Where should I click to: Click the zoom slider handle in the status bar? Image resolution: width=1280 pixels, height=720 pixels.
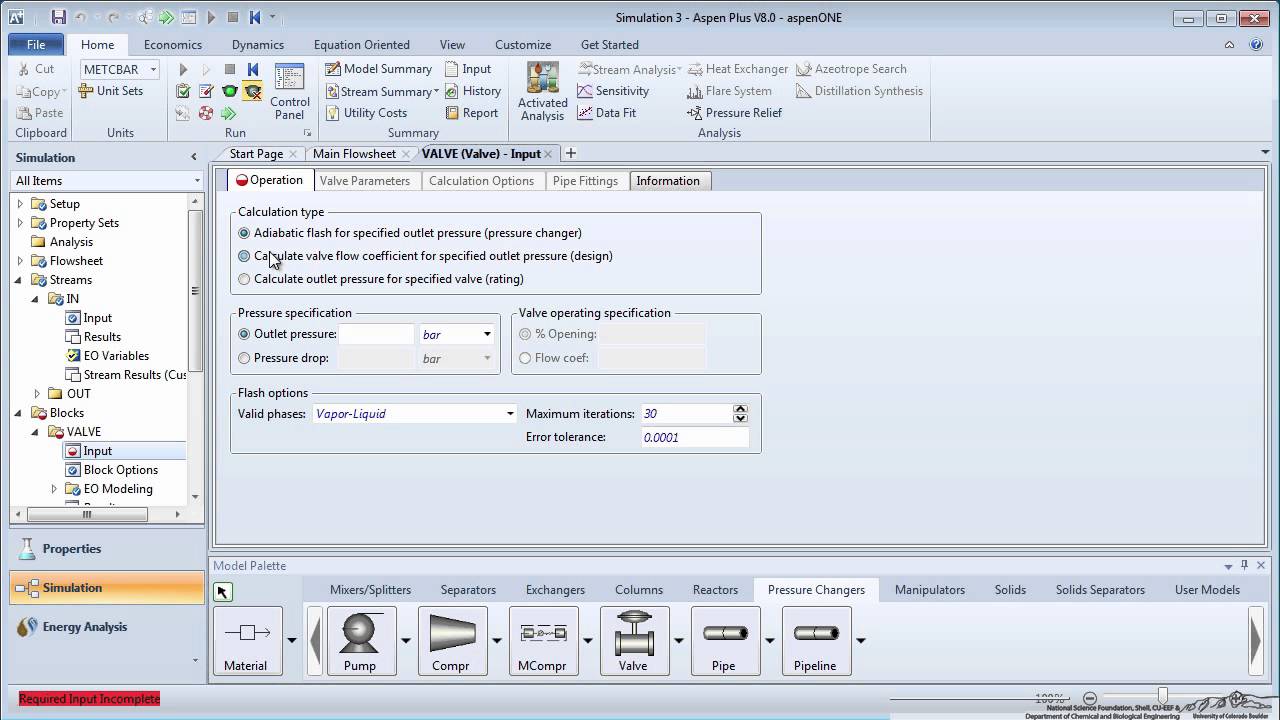point(1162,696)
